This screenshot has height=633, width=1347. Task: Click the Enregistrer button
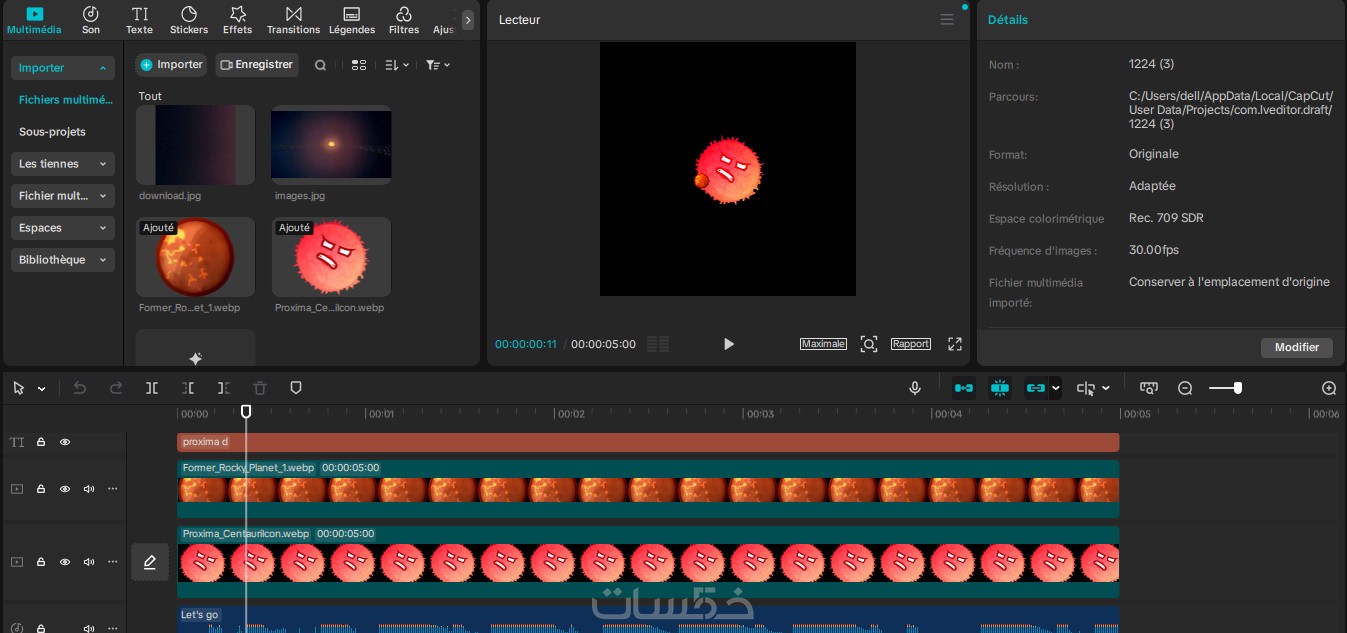tap(257, 65)
